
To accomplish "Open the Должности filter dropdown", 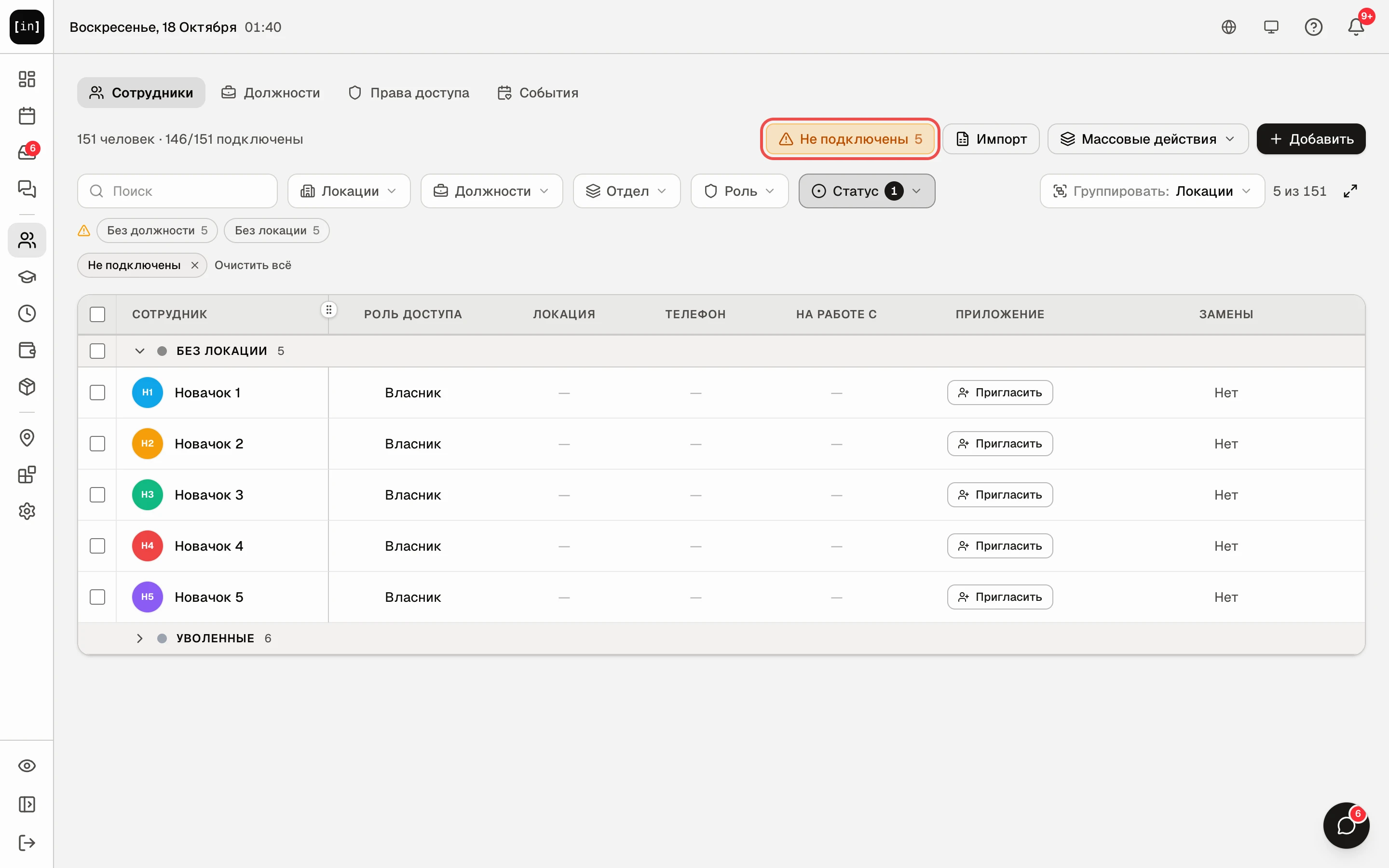I will pos(492,191).
